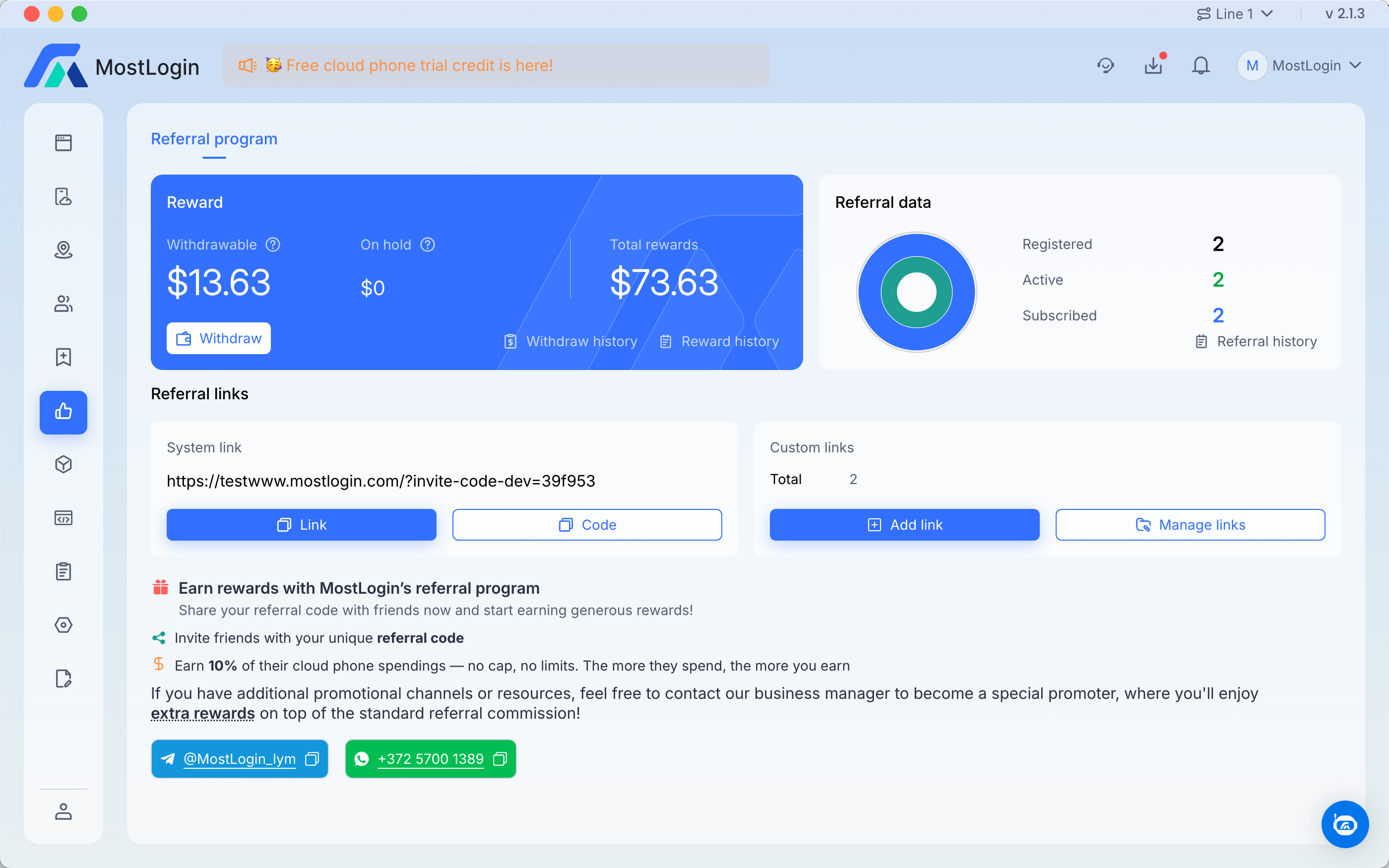
Task: Open the clipboard list sidebar icon
Action: click(63, 571)
